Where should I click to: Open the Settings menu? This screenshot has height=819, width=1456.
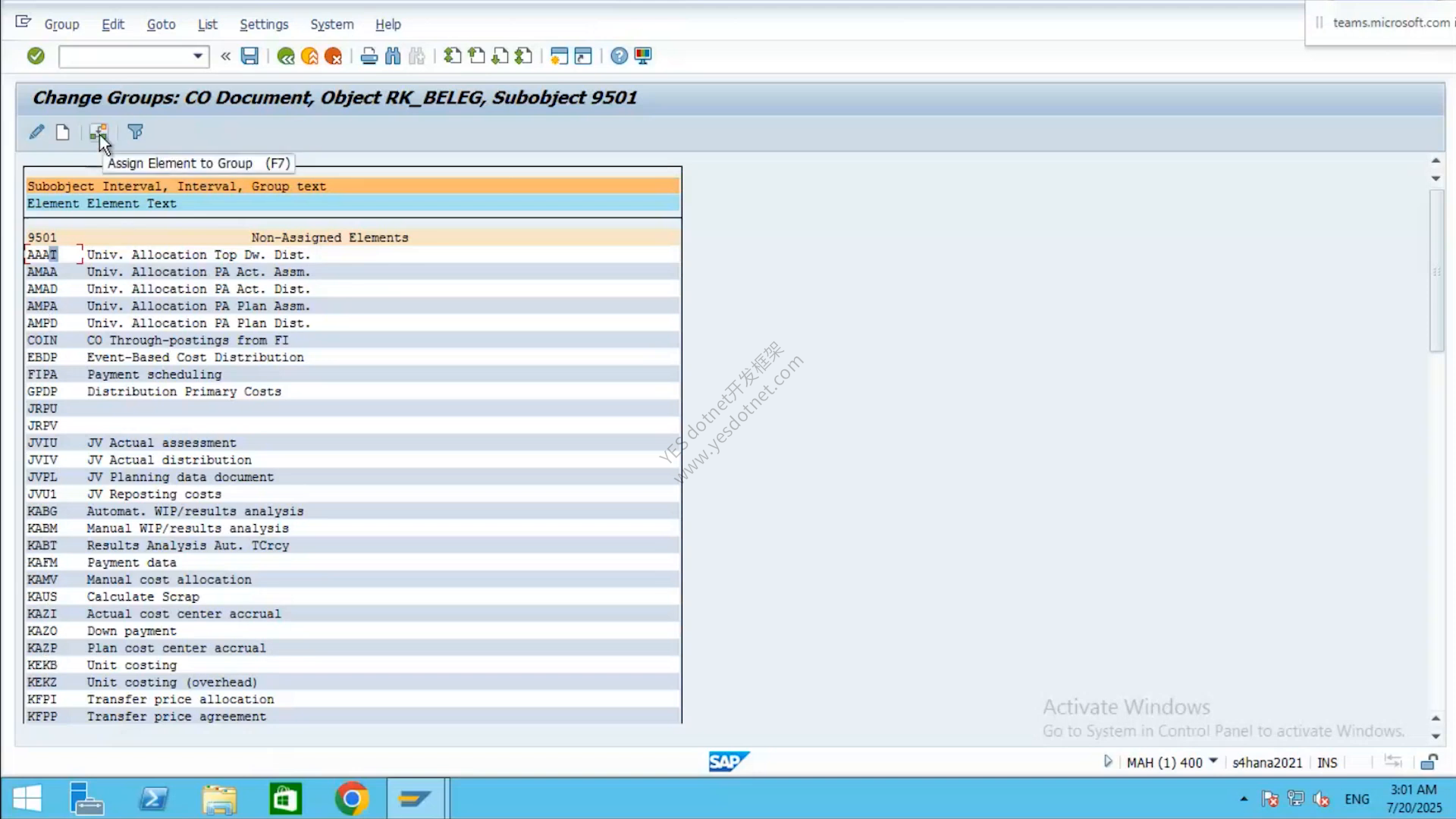(264, 24)
